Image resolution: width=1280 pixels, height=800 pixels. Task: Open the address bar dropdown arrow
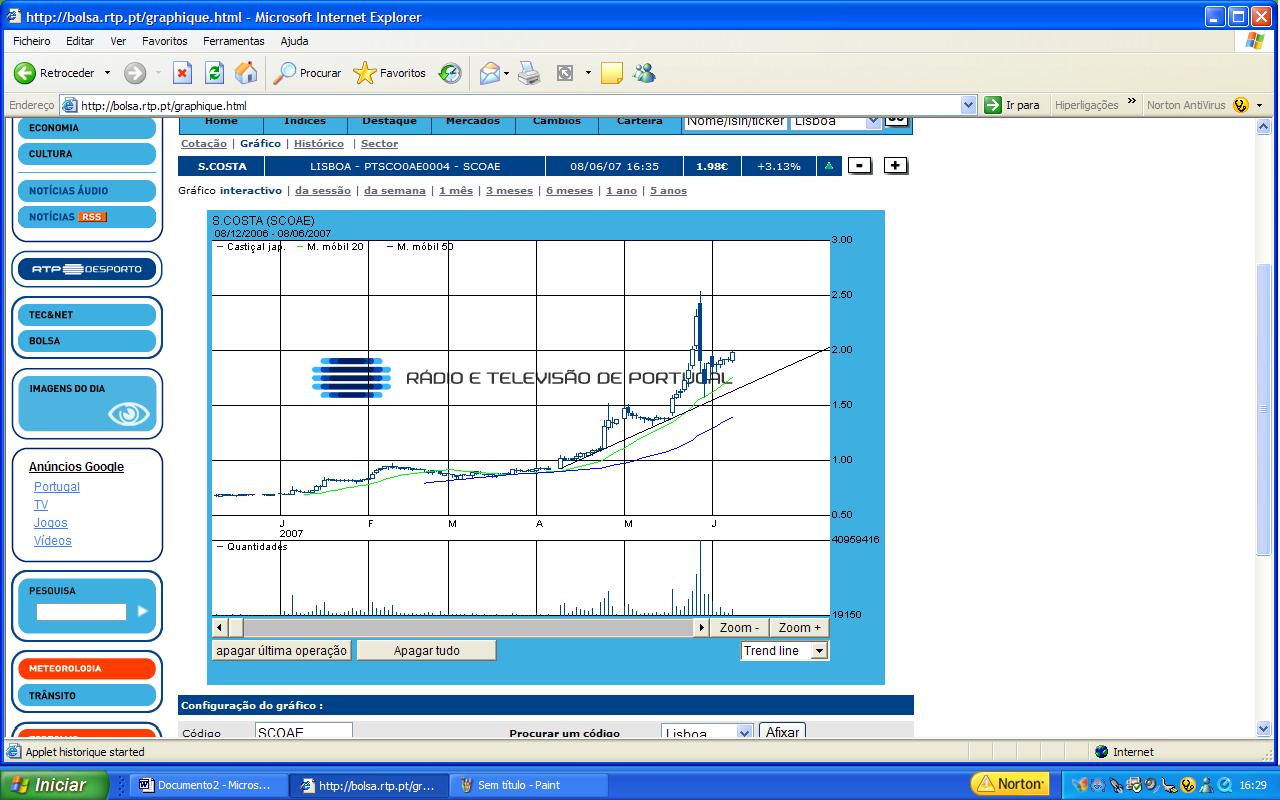click(x=968, y=105)
